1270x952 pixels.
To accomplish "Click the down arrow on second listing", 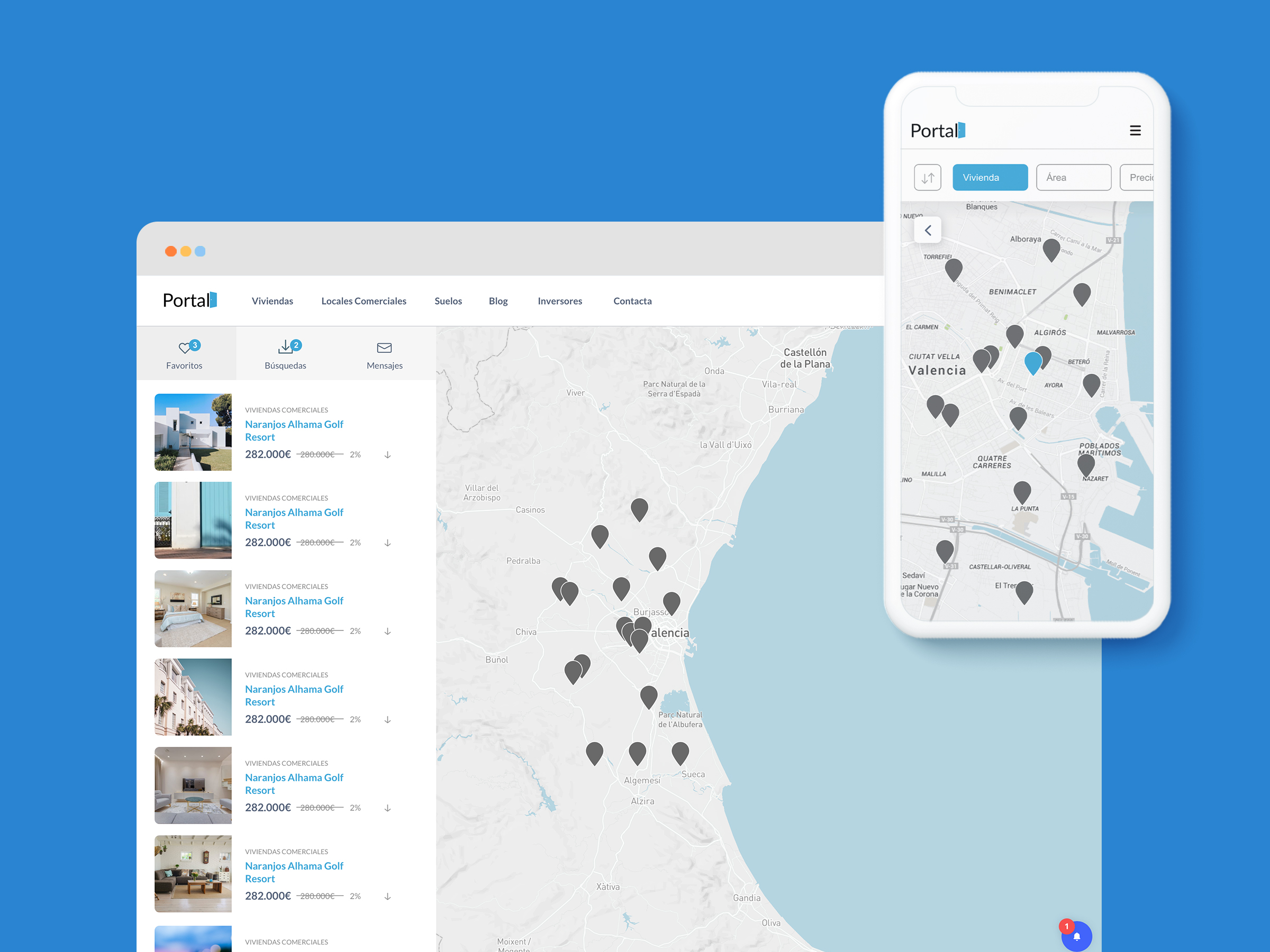I will 387,543.
